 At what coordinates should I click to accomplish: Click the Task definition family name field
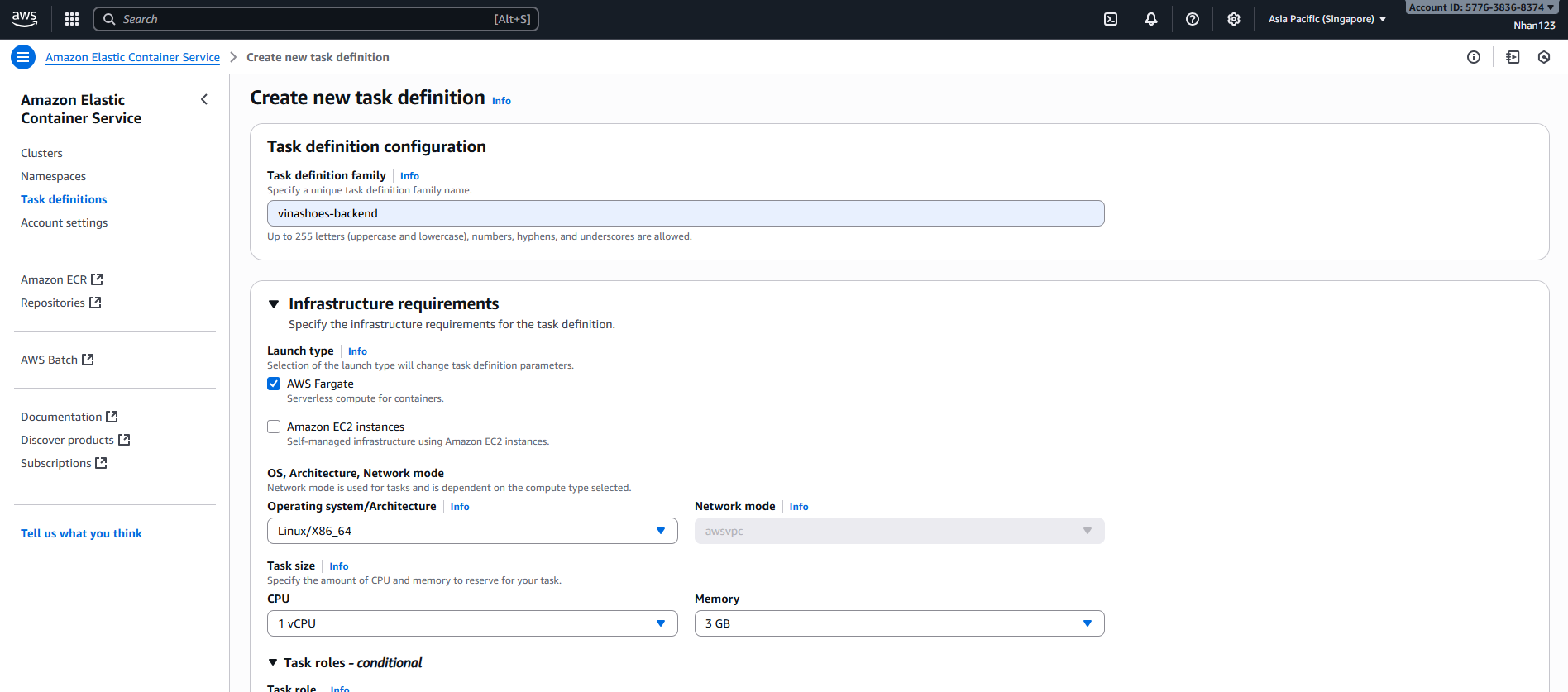686,213
